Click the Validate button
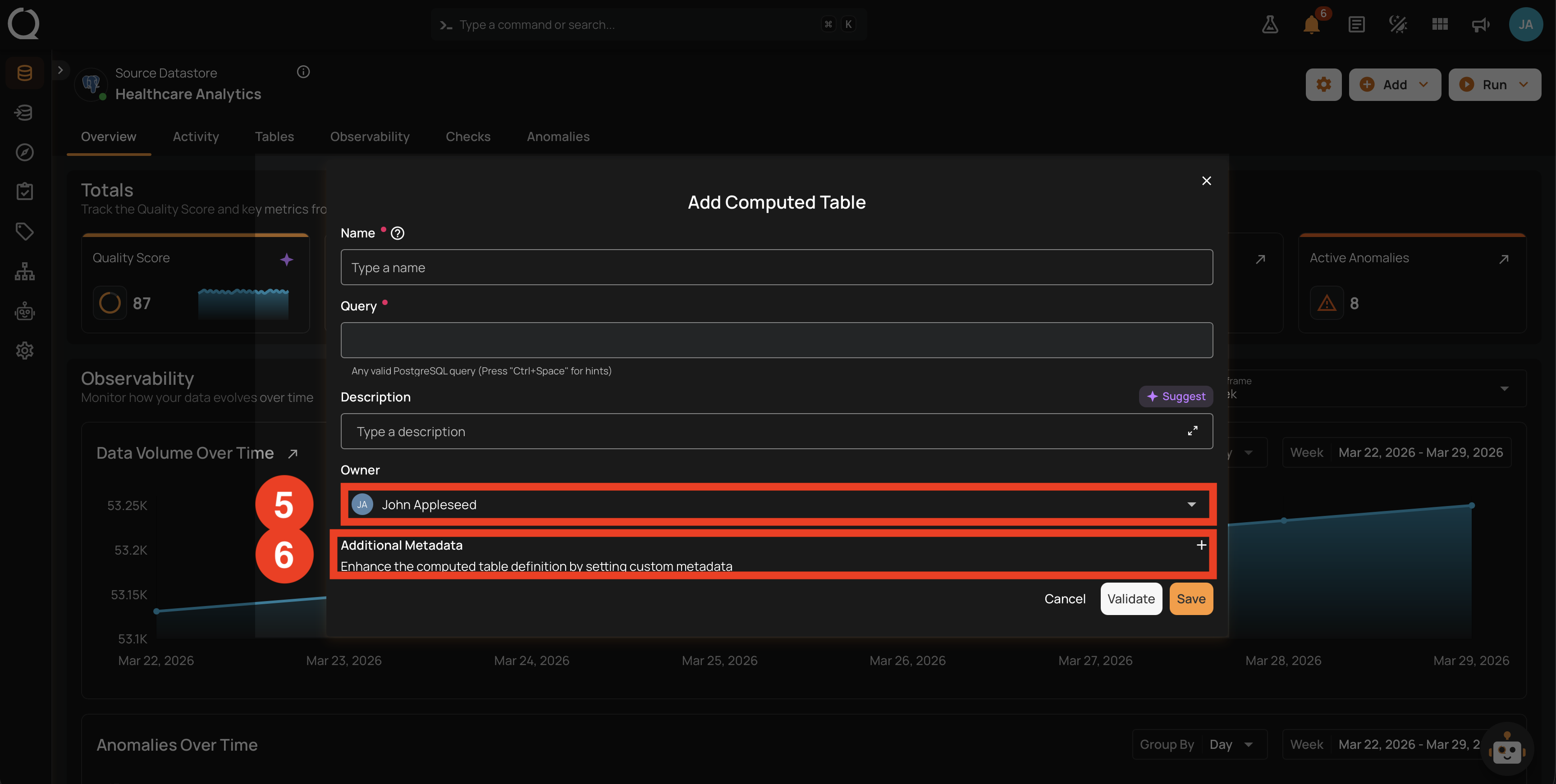This screenshot has height=784, width=1556. coord(1131,598)
